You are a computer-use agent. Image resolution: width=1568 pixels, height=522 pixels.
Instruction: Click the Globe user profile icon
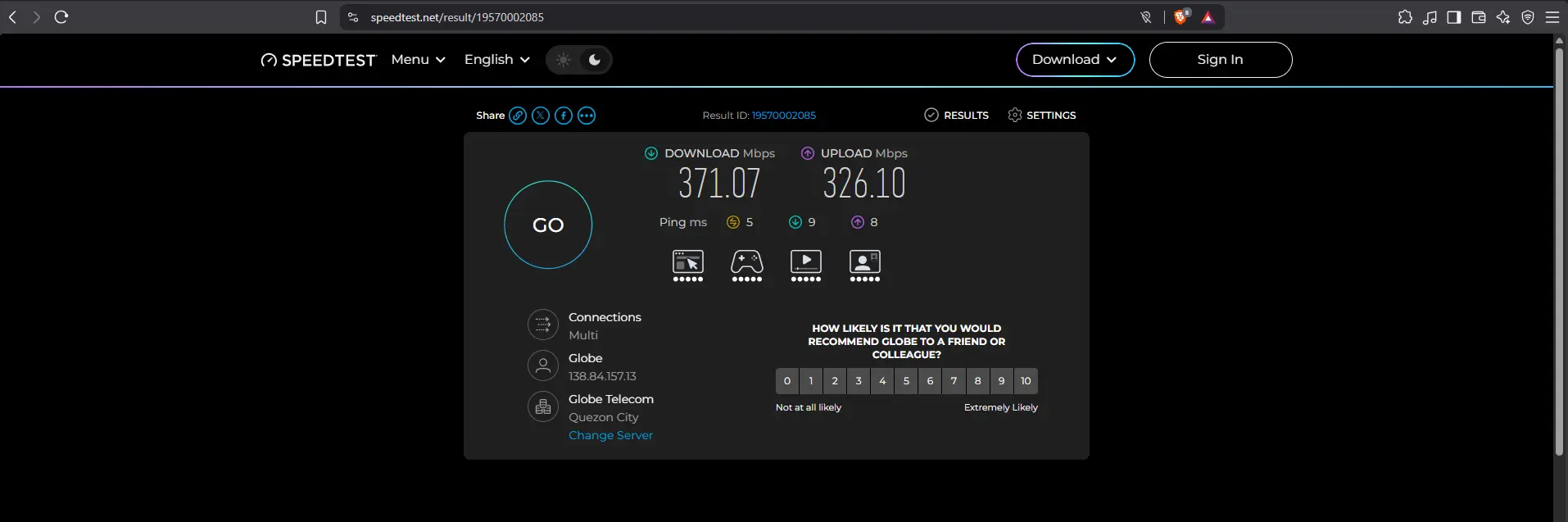click(543, 366)
